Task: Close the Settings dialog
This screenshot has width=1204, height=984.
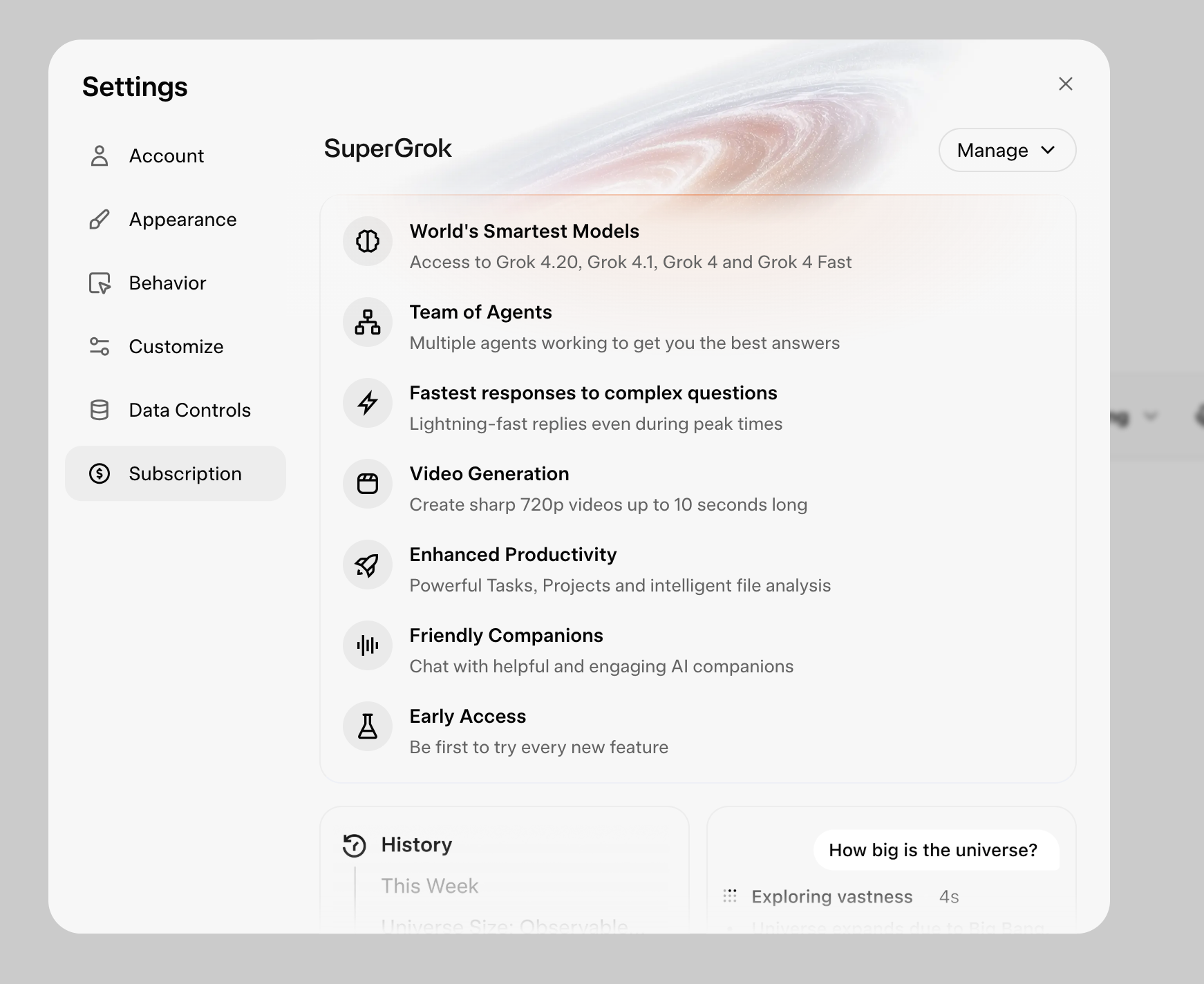Action: pyautogui.click(x=1065, y=84)
